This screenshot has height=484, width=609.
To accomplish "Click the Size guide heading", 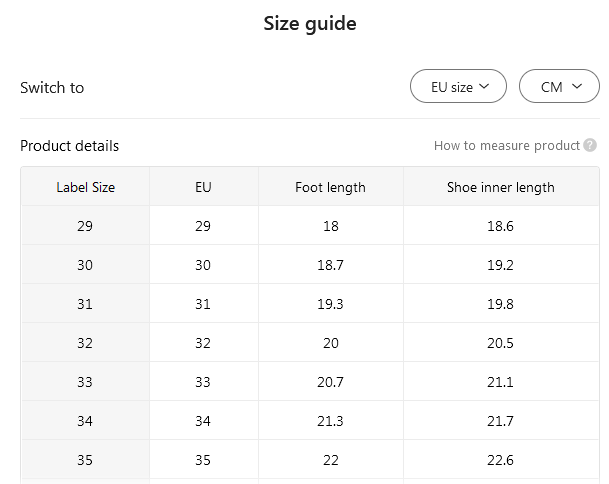I will (x=310, y=24).
